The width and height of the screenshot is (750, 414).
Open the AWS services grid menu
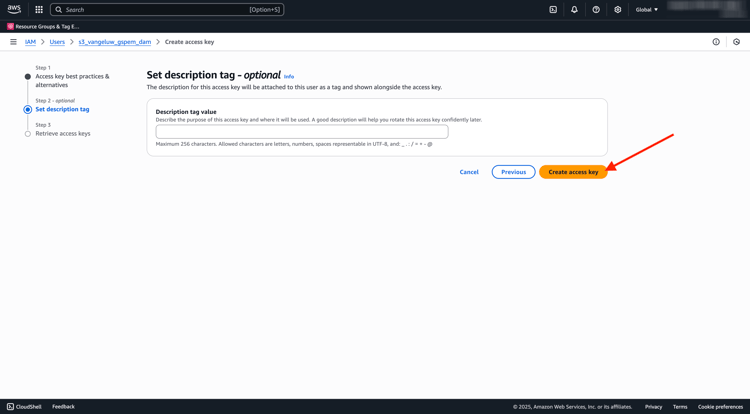click(x=39, y=10)
